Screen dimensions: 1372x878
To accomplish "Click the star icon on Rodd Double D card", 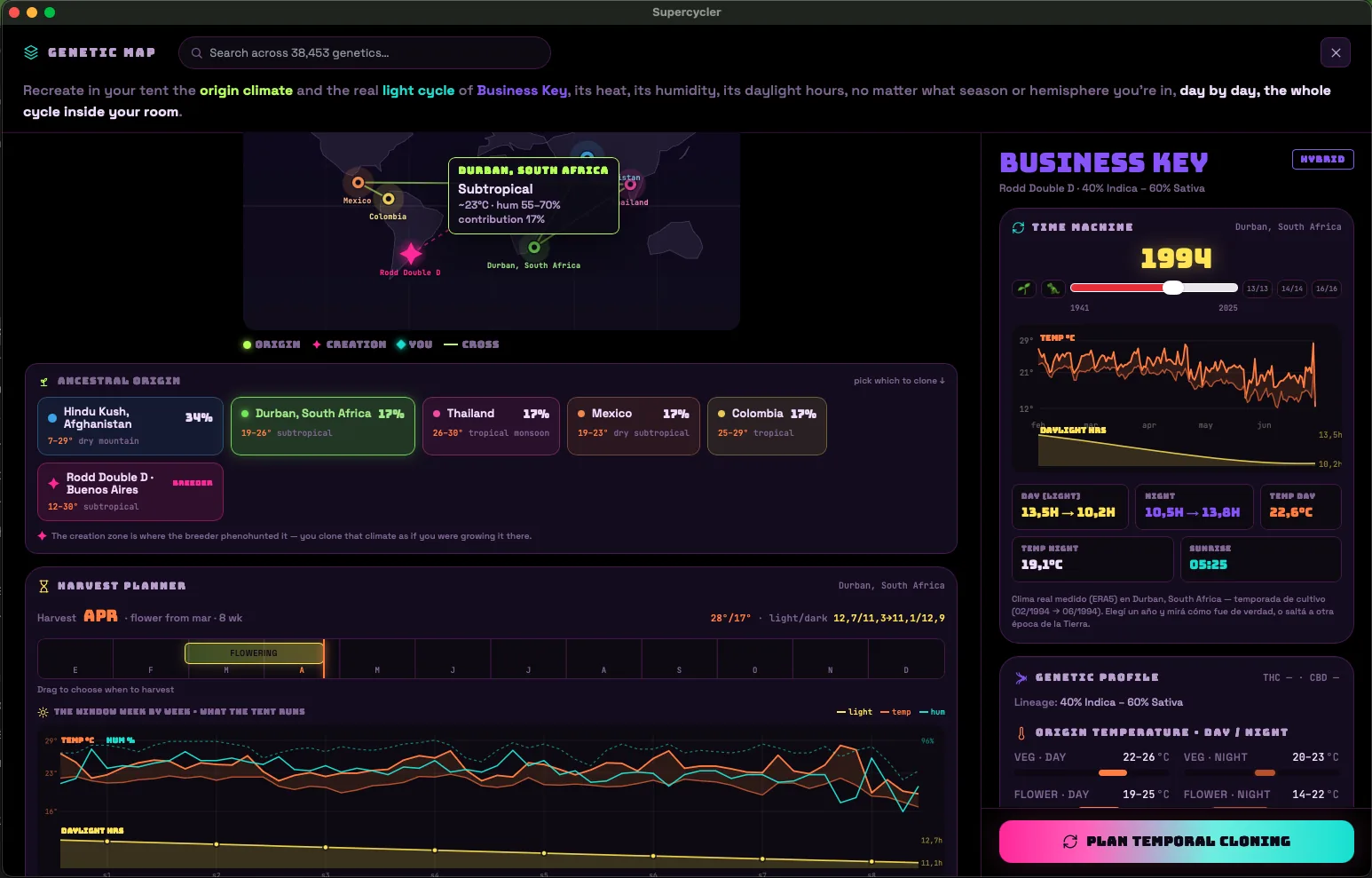I will (x=54, y=483).
